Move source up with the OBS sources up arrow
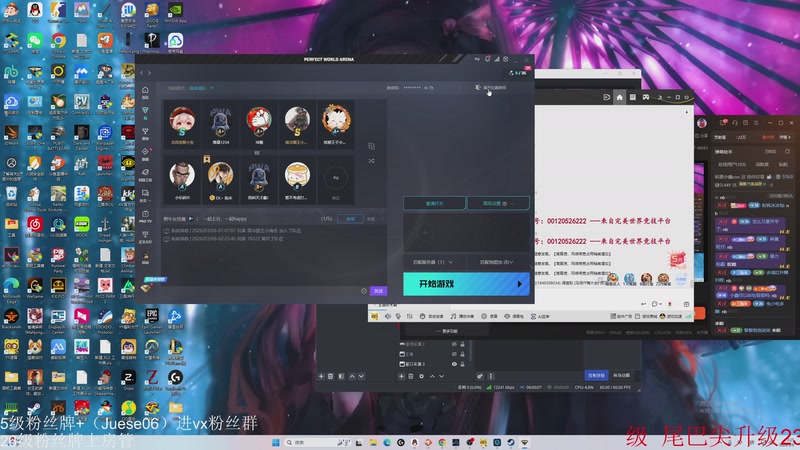The height and width of the screenshot is (450, 800). click(432, 377)
